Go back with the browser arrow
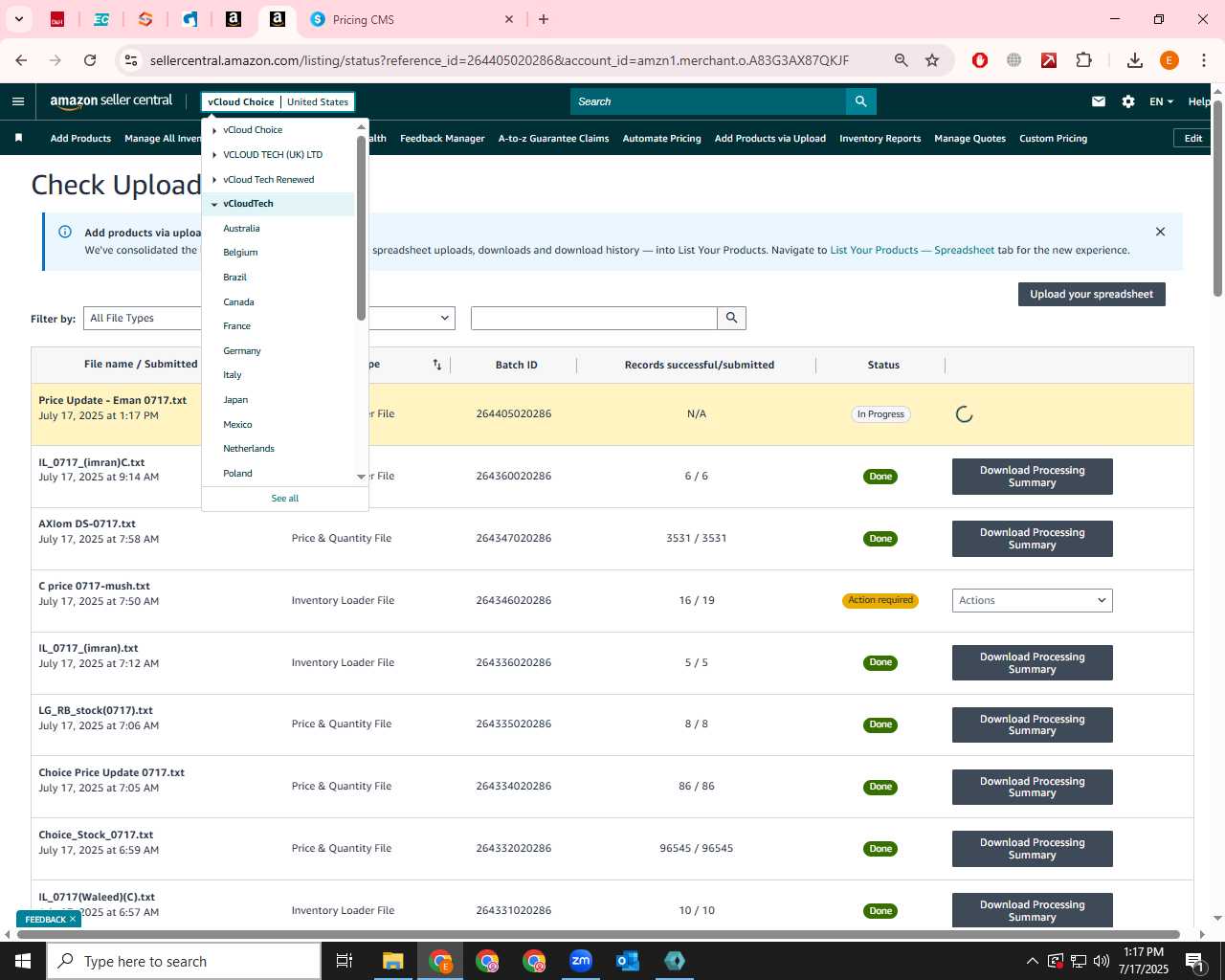 (21, 60)
